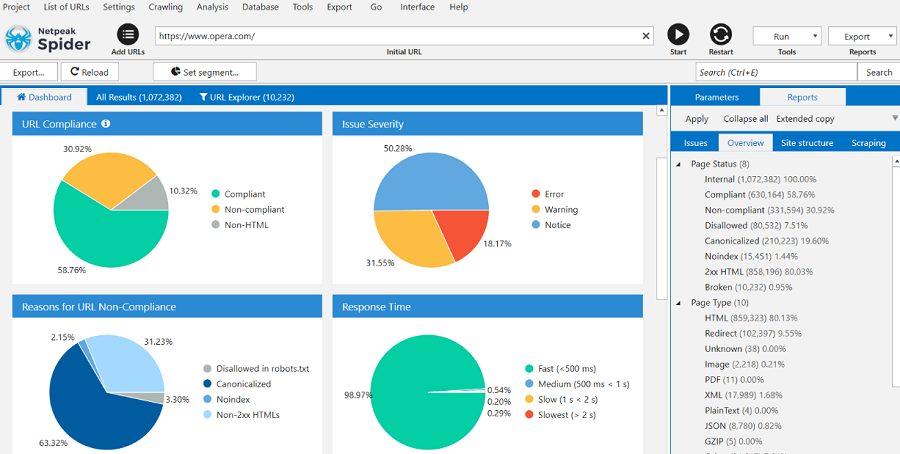Collapse the Page Type tree group
The image size is (900, 454).
coord(680,303)
